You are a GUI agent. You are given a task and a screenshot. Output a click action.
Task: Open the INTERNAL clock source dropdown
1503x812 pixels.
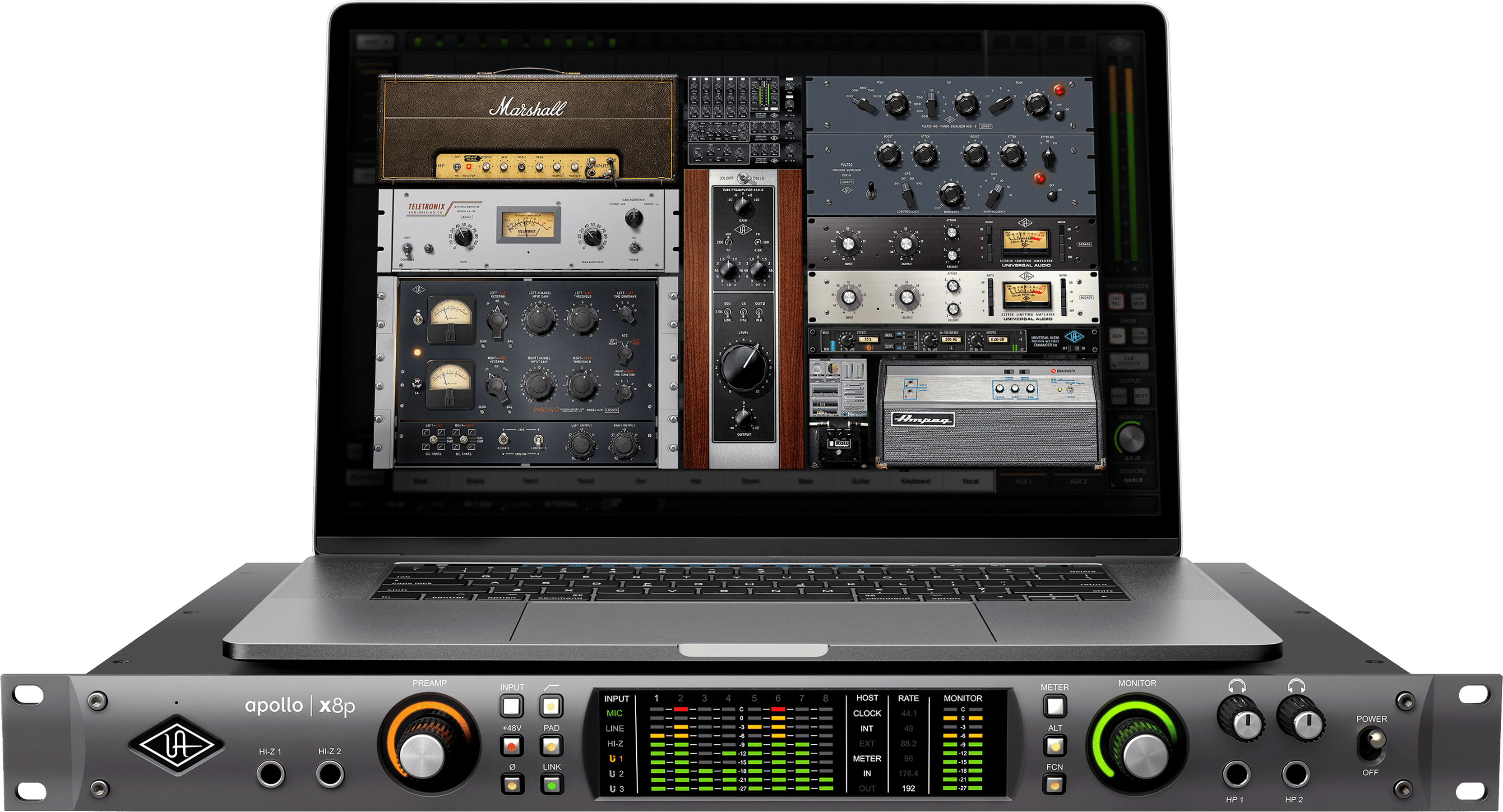pos(562,504)
